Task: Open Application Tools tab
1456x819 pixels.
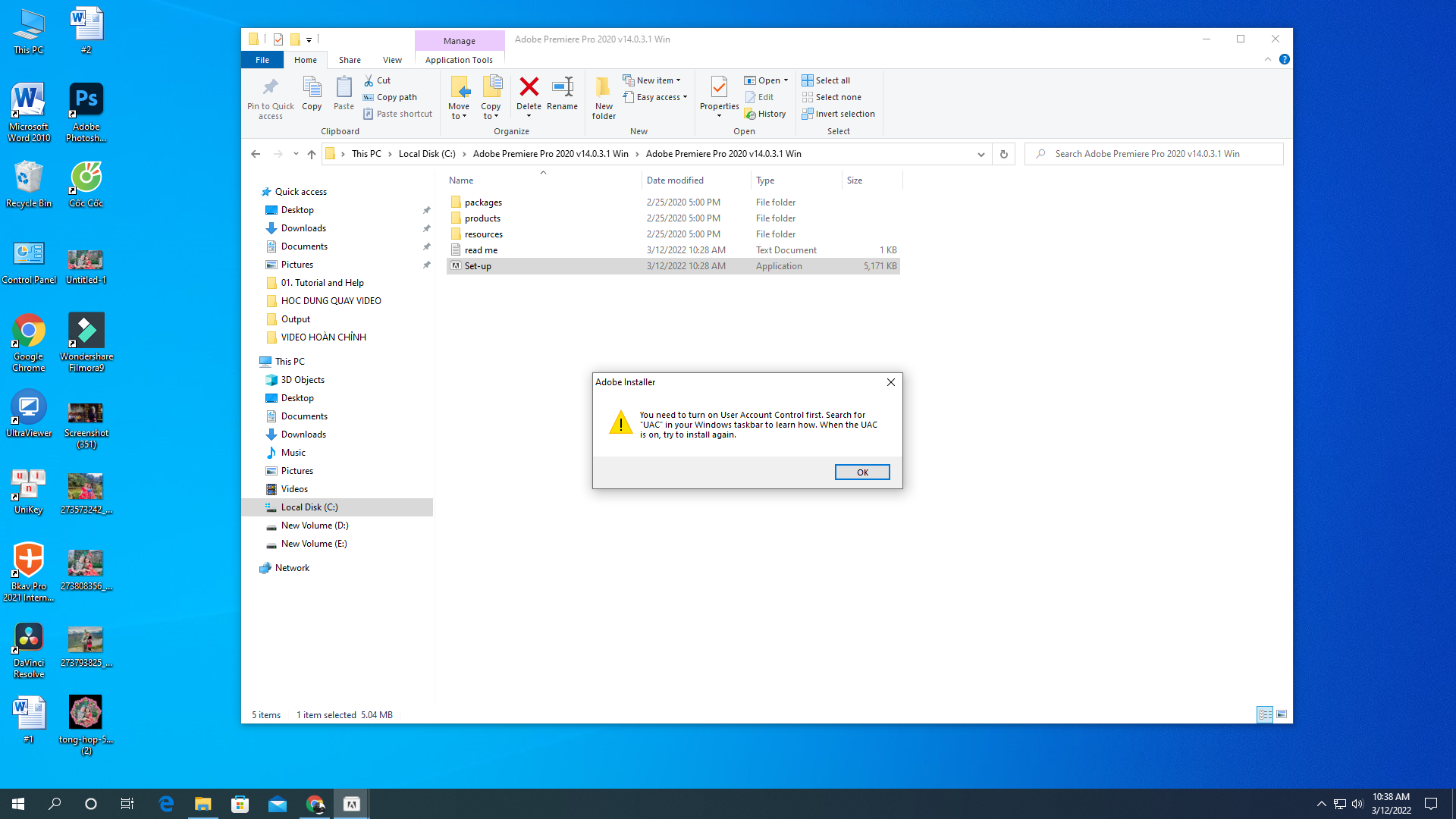Action: point(459,60)
